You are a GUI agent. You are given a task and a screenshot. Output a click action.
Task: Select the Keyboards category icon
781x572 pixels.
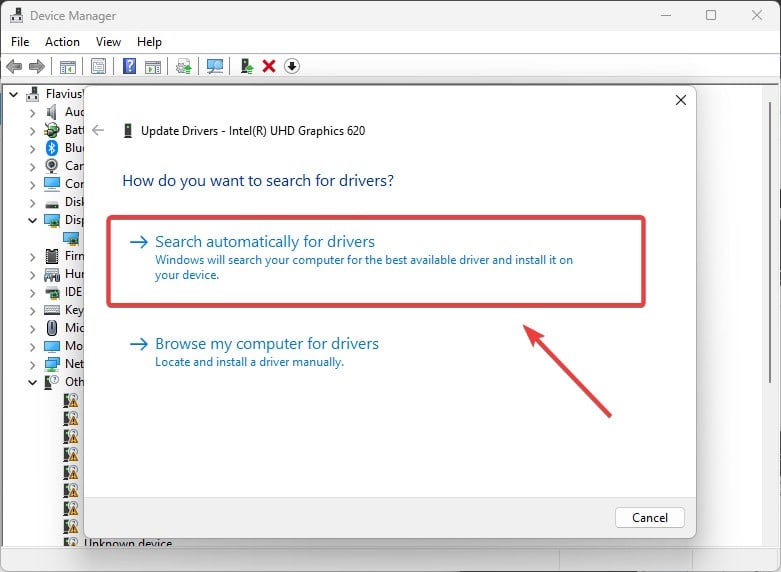tap(52, 310)
